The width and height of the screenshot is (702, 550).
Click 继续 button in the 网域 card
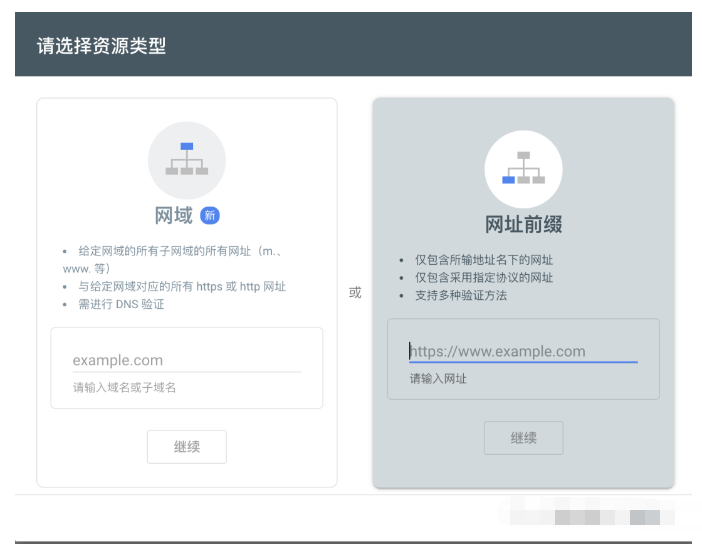click(x=187, y=447)
